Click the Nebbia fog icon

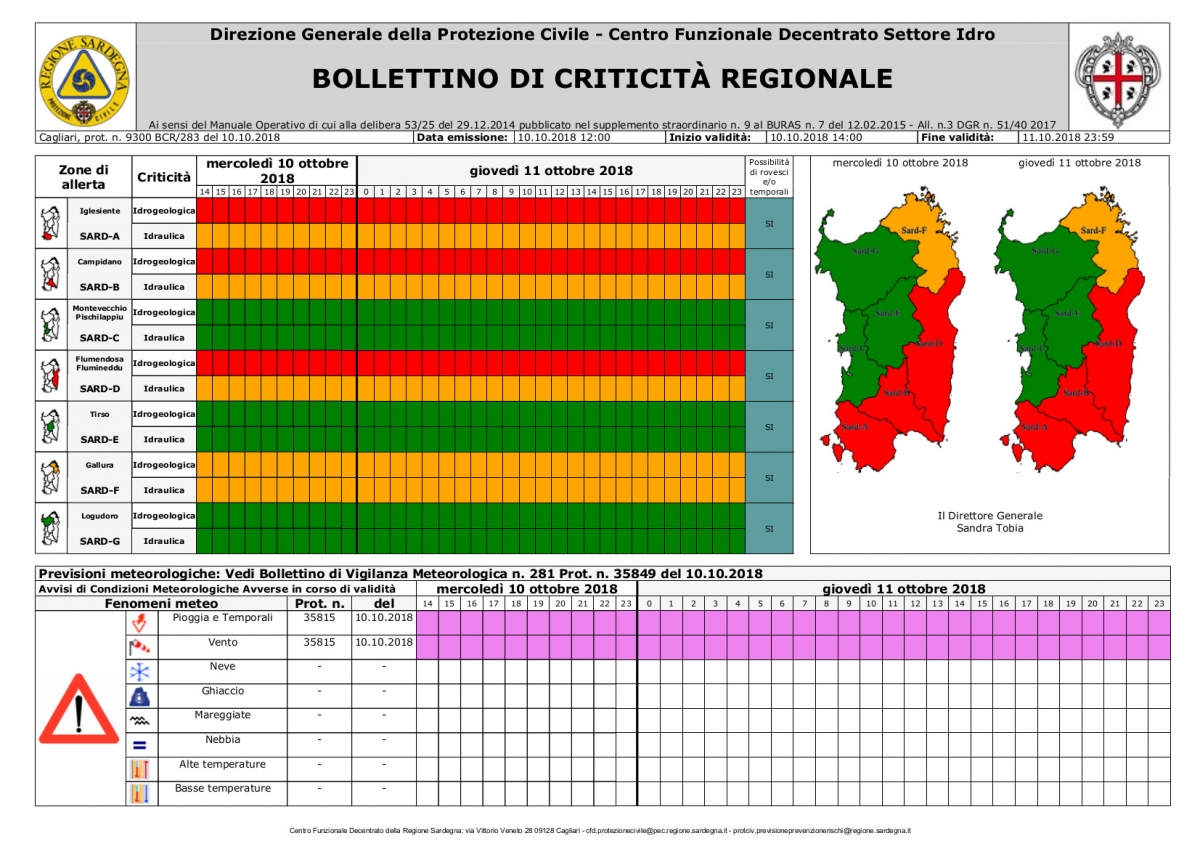pos(139,745)
